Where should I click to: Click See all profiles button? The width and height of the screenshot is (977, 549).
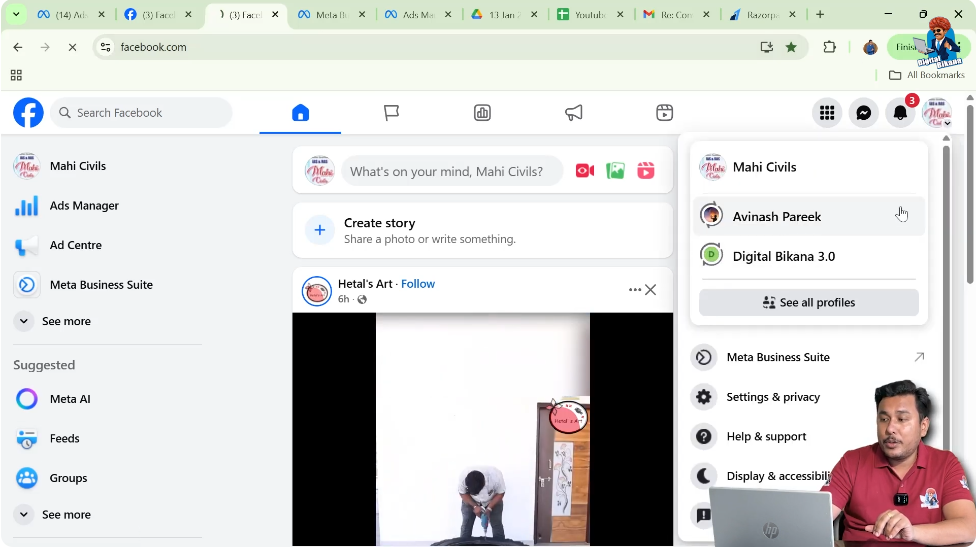tap(809, 302)
